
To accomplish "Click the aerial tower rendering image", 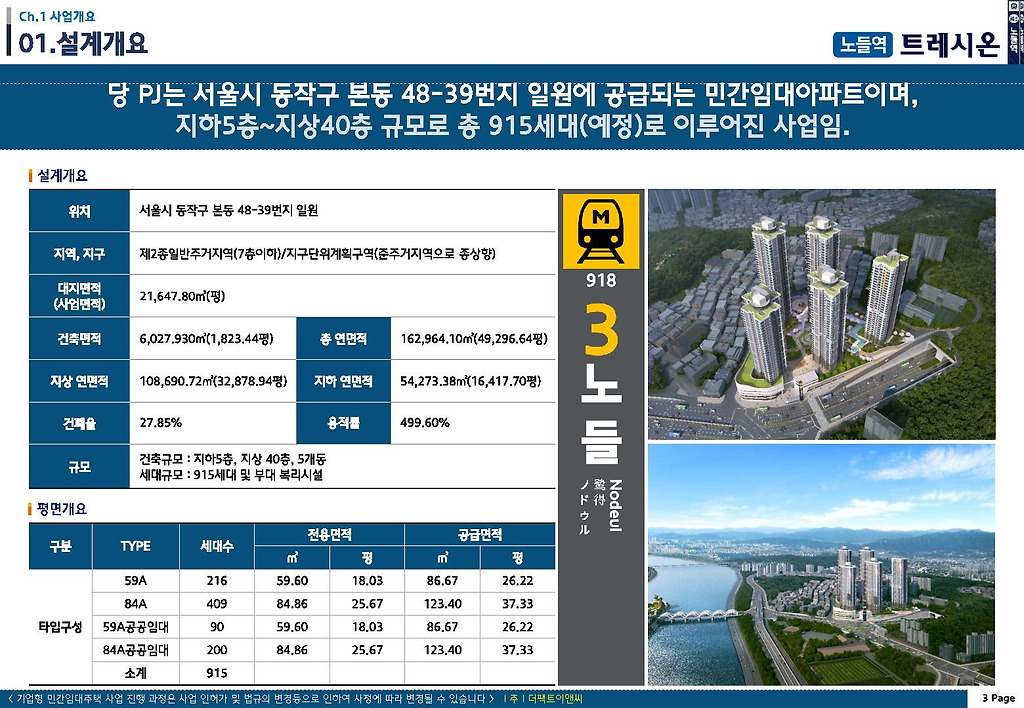I will coord(822,314).
